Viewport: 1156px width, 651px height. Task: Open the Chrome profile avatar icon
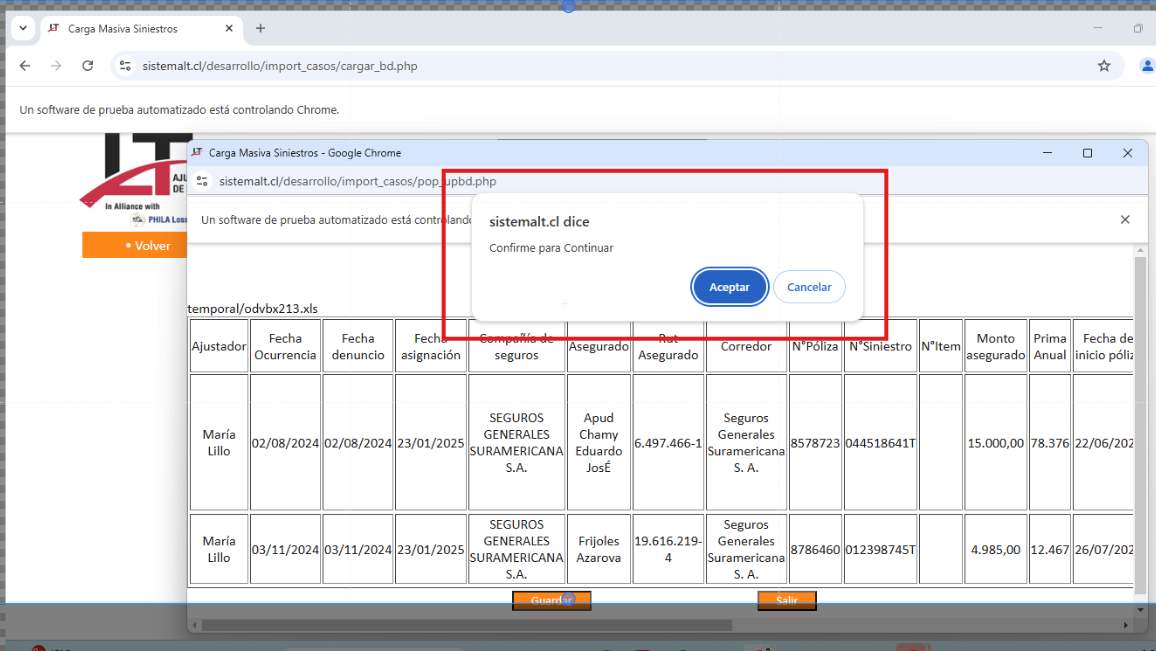click(x=1146, y=66)
